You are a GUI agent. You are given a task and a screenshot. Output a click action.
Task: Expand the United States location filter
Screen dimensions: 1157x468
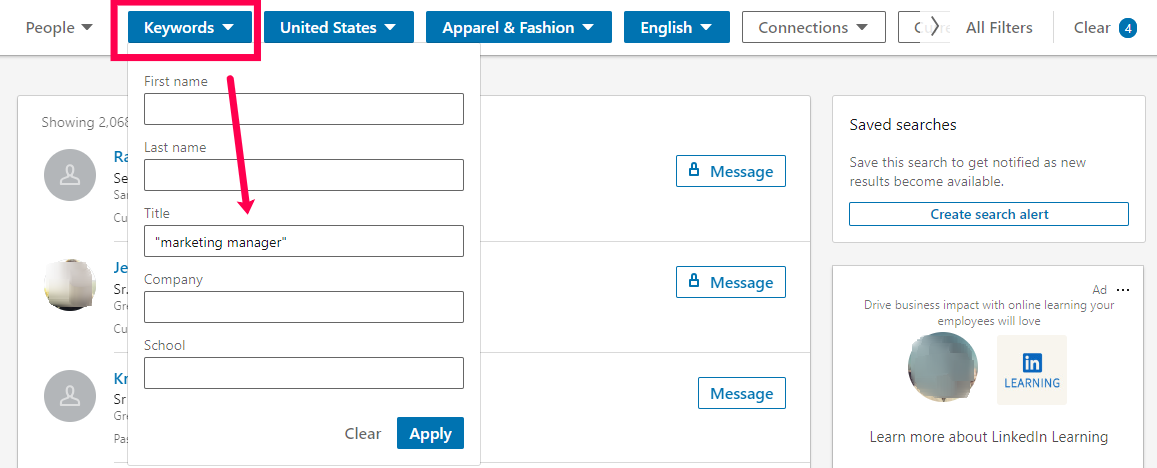(x=337, y=28)
